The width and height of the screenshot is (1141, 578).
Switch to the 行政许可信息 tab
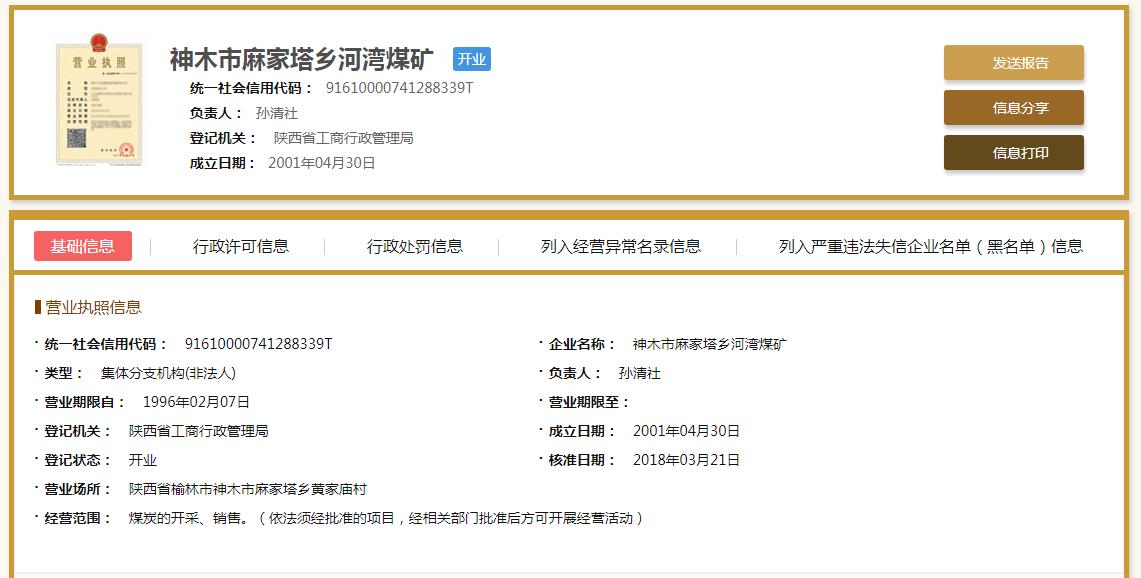(x=240, y=246)
